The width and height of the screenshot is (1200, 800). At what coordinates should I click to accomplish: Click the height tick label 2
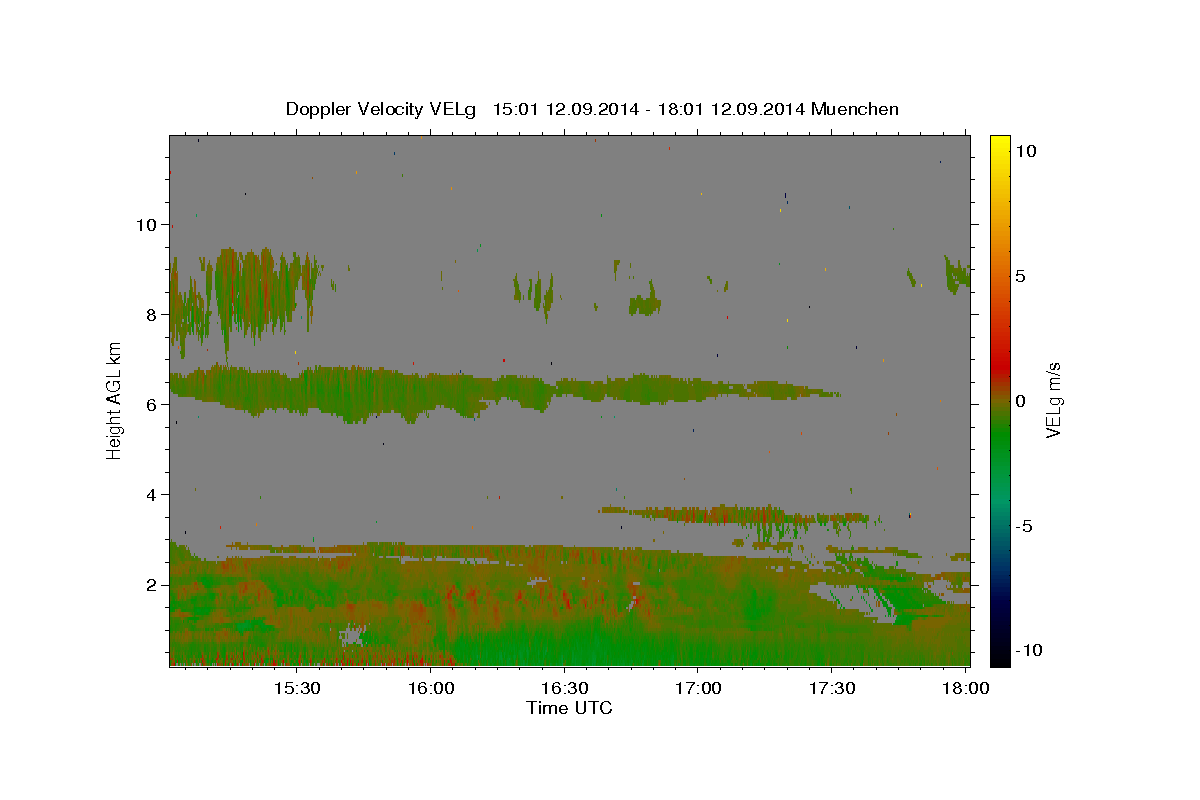click(152, 584)
